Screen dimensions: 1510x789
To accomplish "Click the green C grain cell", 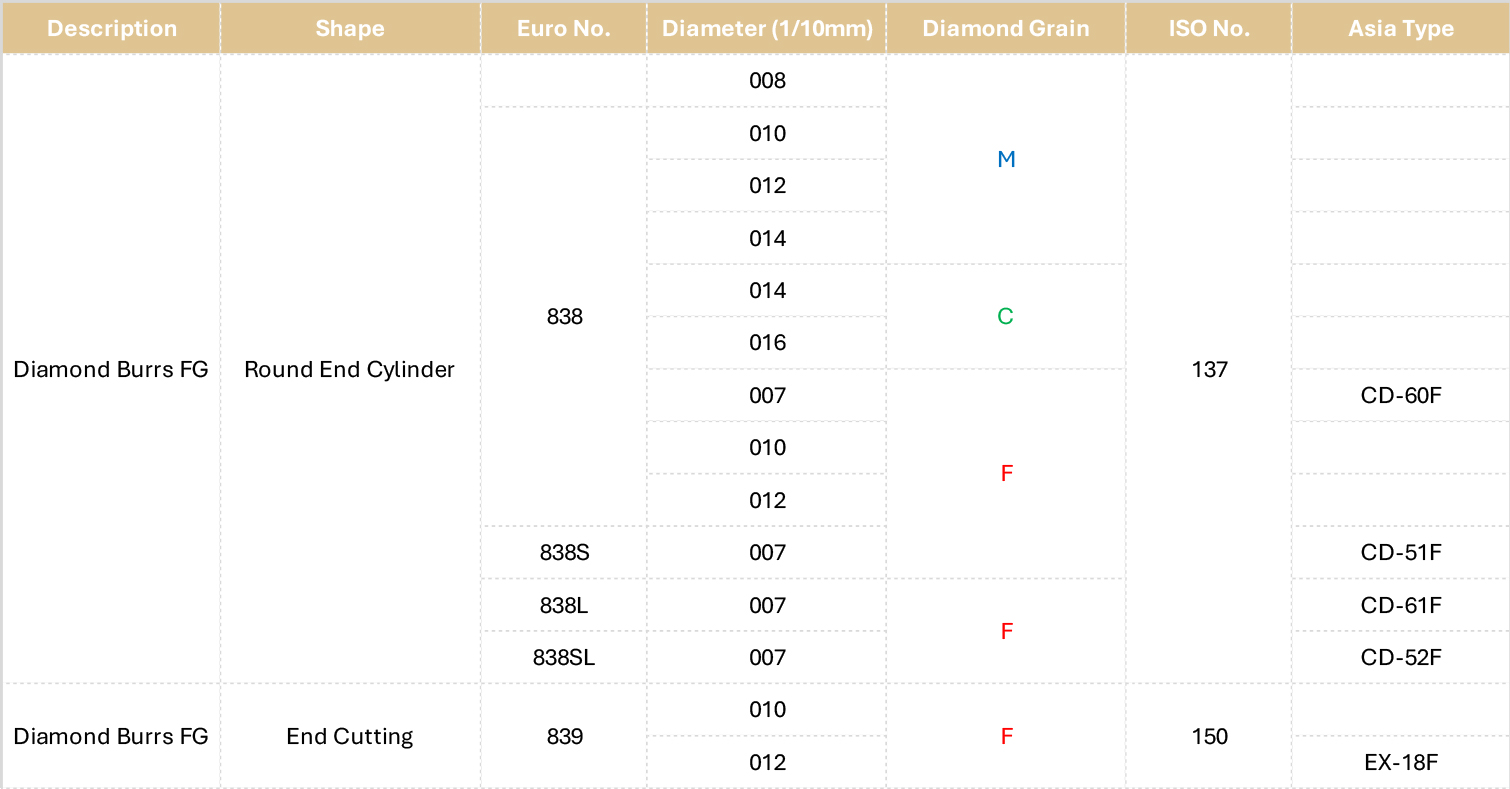I will click(1006, 316).
